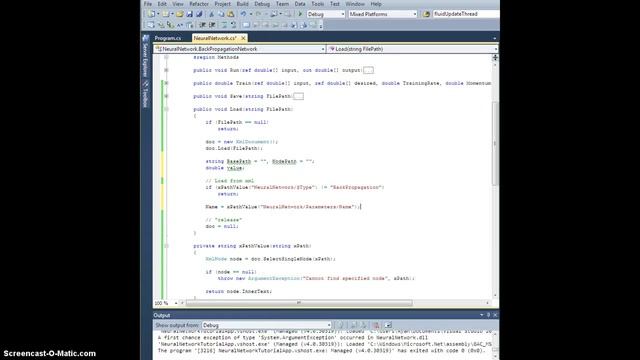The width and height of the screenshot is (640, 360).
Task: Click the editor vertical scrollbar thumb
Action: click(495, 143)
